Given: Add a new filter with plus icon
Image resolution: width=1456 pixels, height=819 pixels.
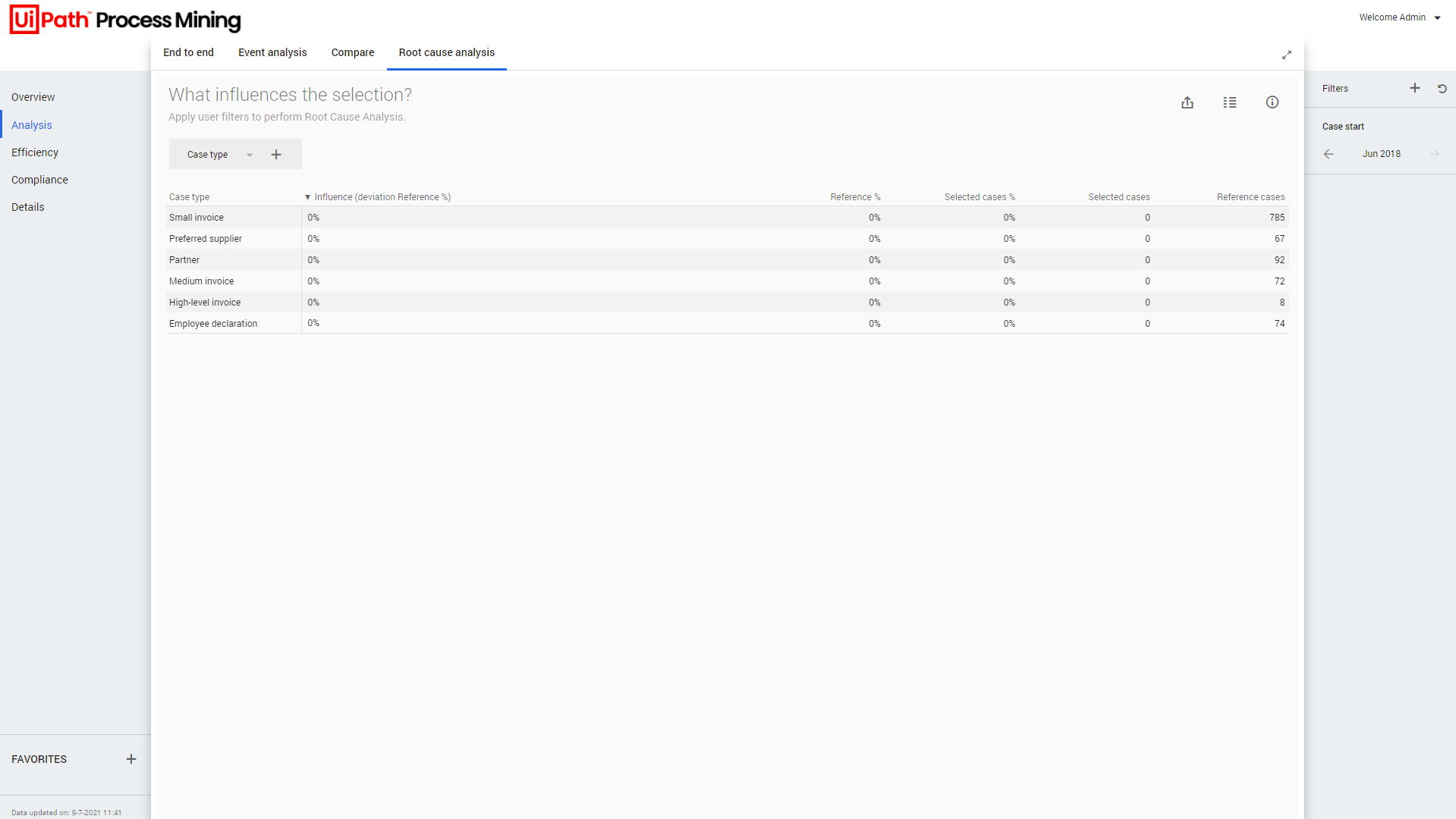Looking at the screenshot, I should (x=1415, y=88).
